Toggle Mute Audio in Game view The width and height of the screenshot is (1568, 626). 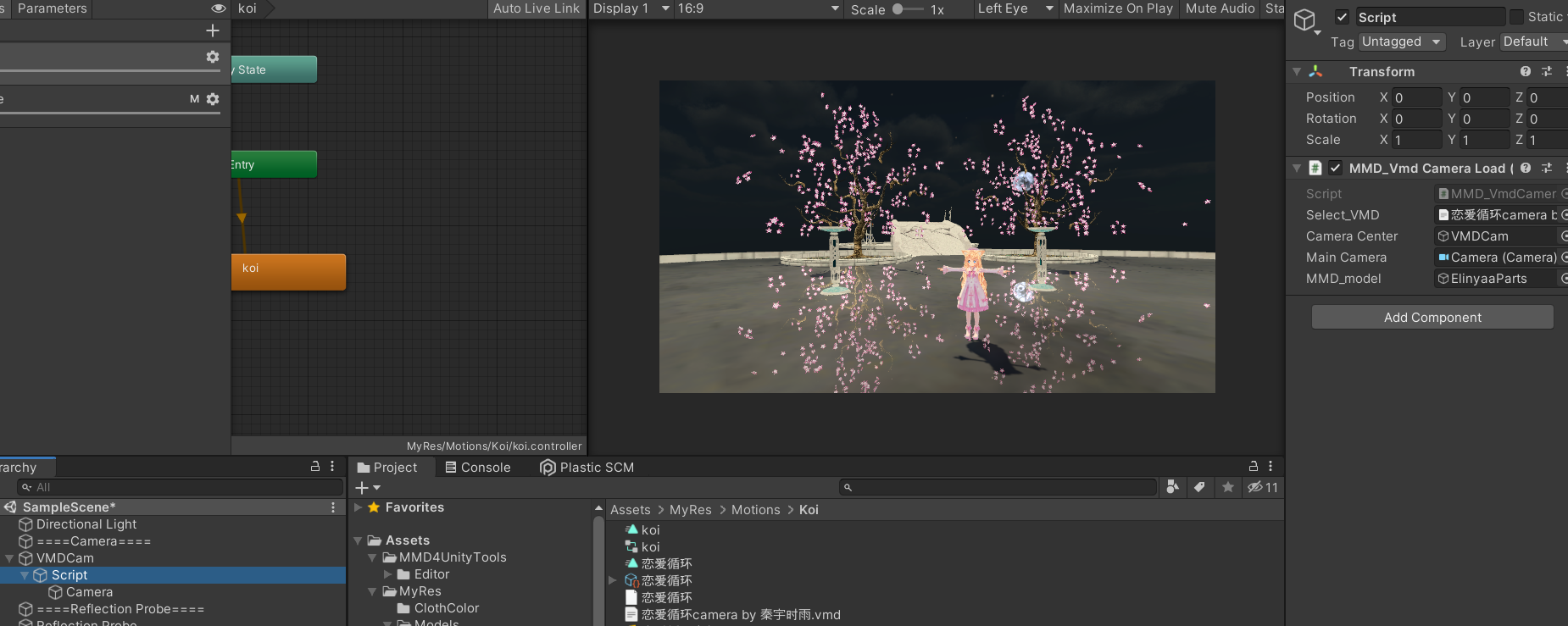coord(1220,8)
